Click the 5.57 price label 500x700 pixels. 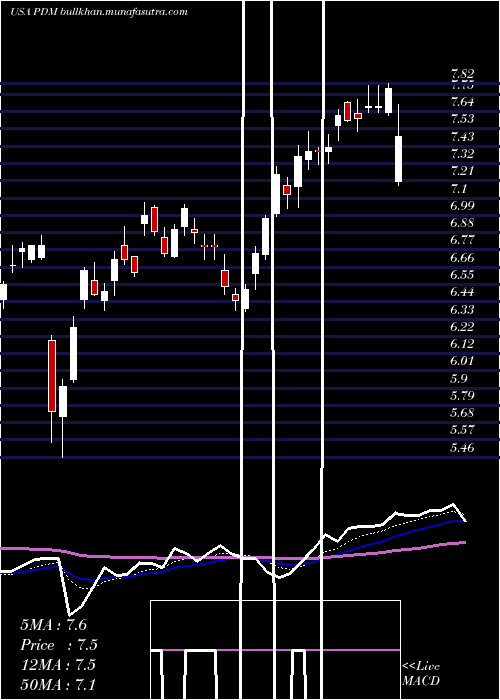coord(462,430)
